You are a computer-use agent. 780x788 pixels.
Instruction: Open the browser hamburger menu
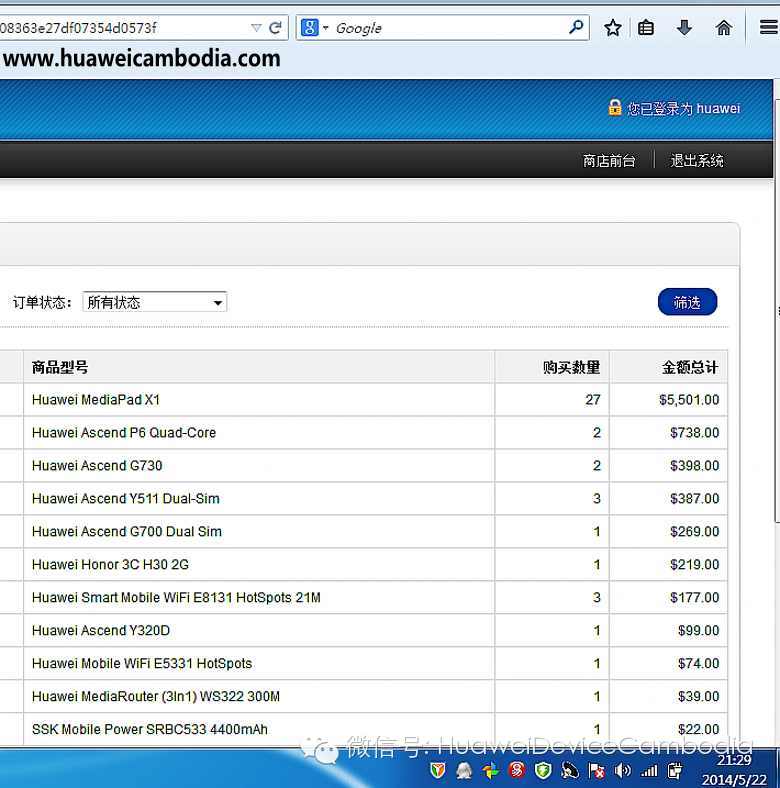768,27
